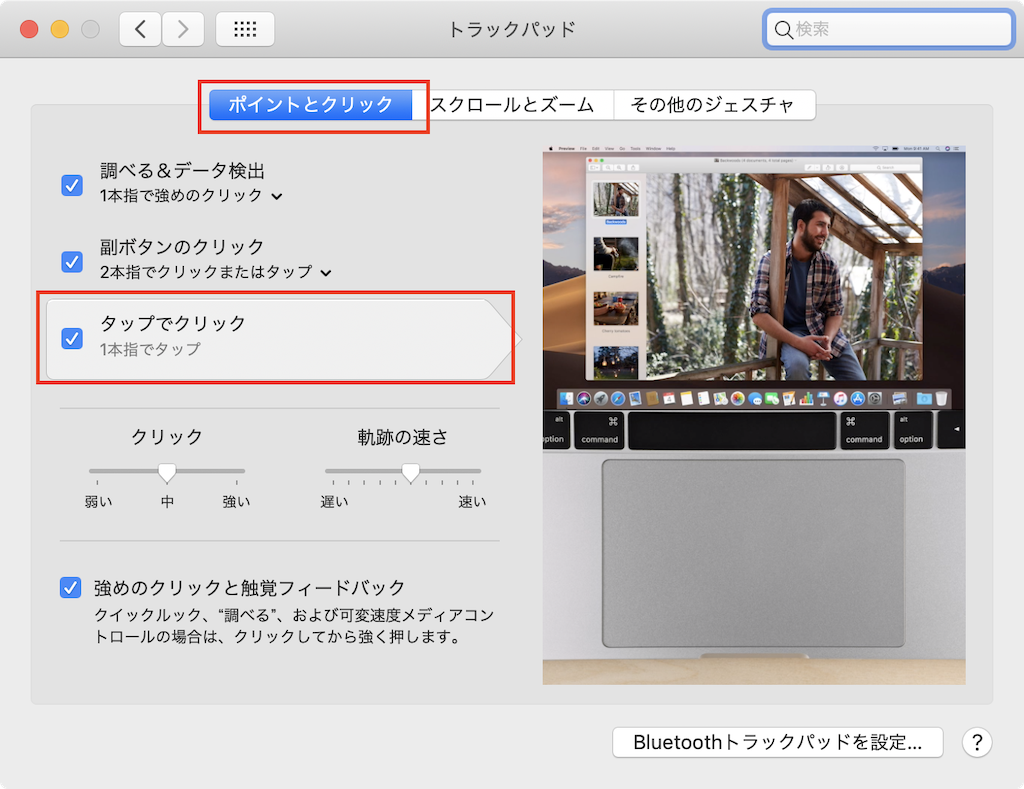Disable the 副ボタンのクリック checkbox

(70, 262)
